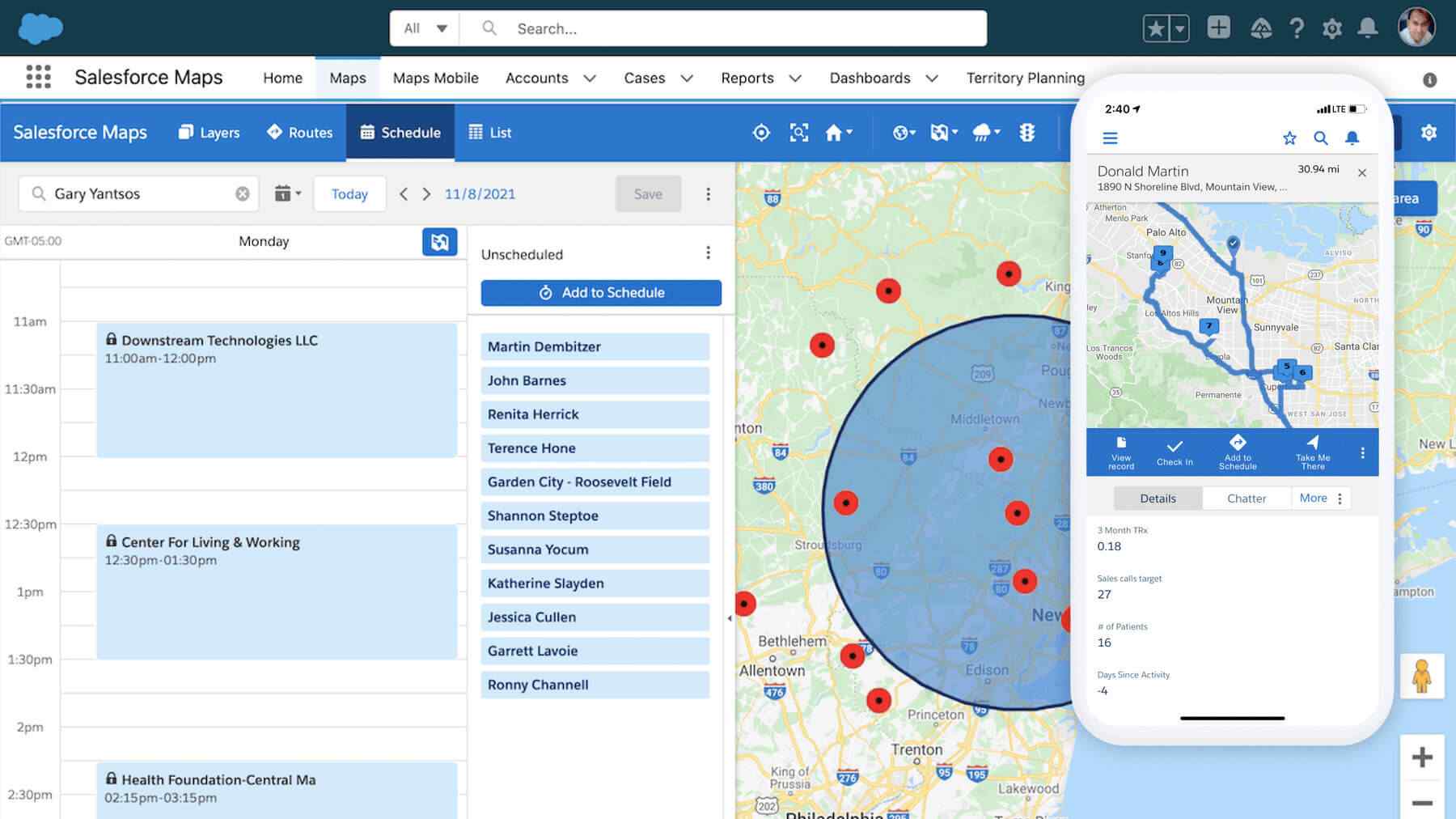The height and width of the screenshot is (819, 1456).
Task: Select Garden City - Roosevelt Field item
Action: point(595,482)
